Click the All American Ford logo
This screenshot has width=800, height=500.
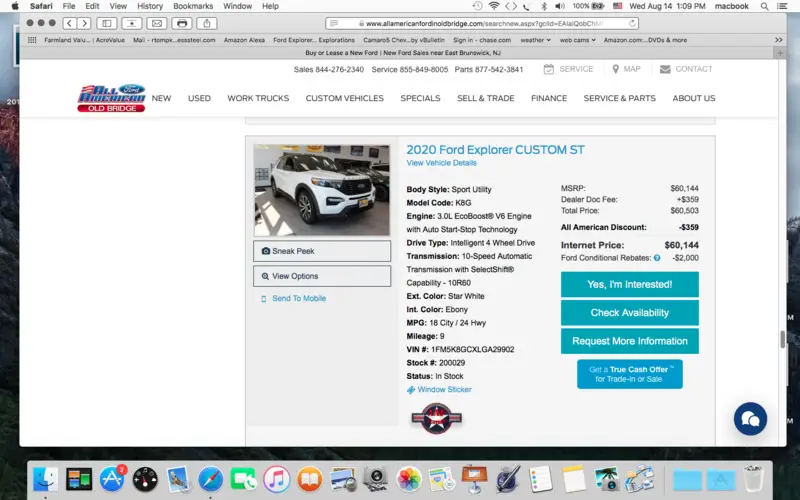pos(111,98)
